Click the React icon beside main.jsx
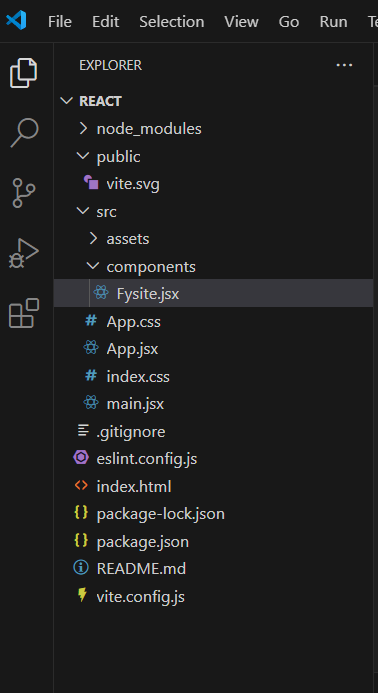 coord(91,403)
